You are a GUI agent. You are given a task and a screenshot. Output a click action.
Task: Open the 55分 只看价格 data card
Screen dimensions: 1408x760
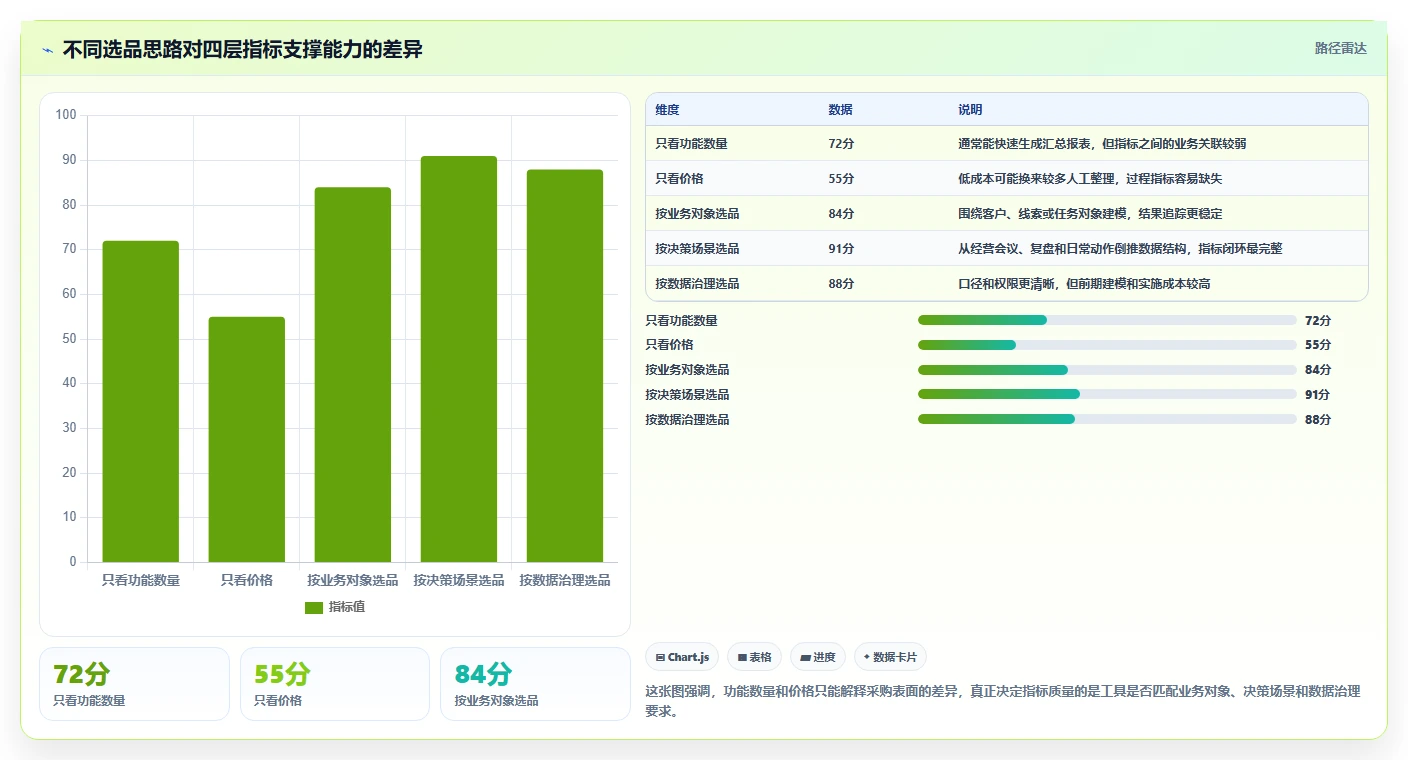click(335, 684)
